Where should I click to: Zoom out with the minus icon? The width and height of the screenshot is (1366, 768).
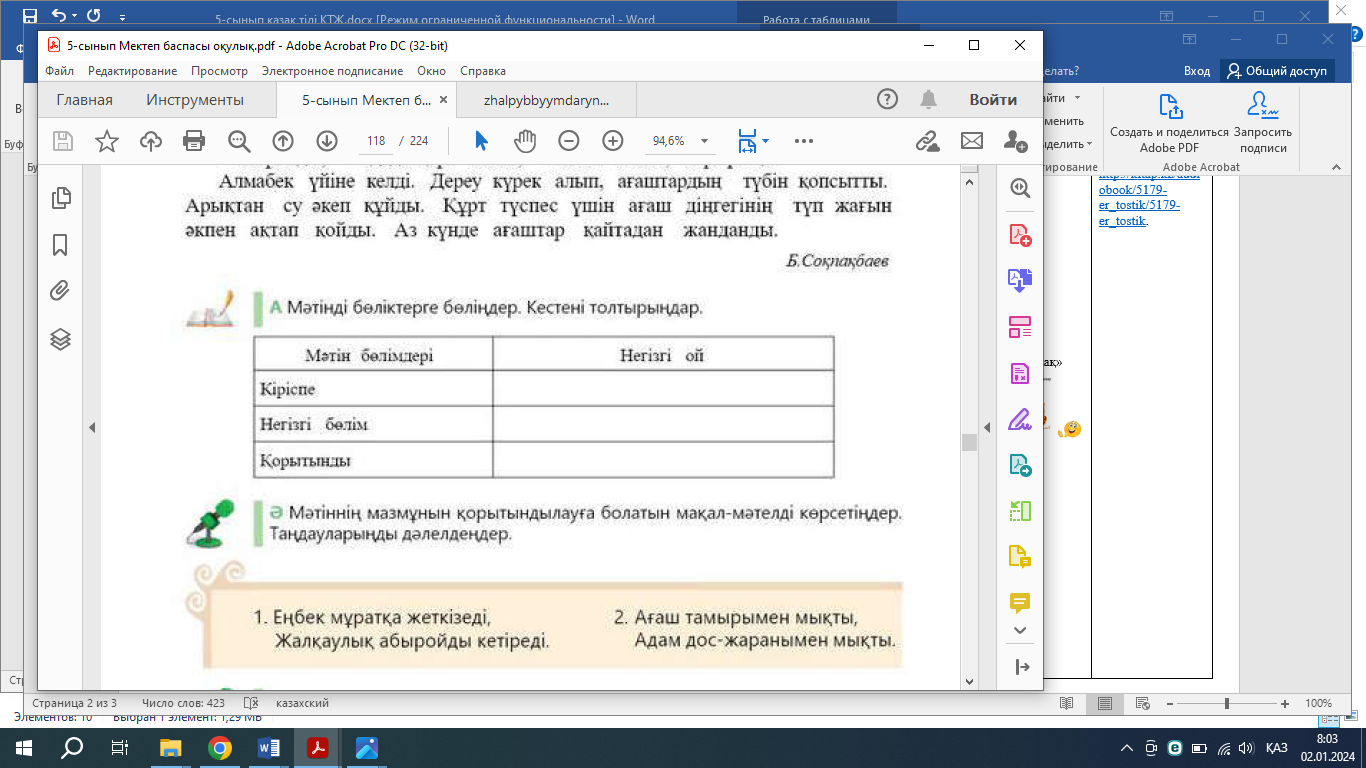(x=569, y=141)
